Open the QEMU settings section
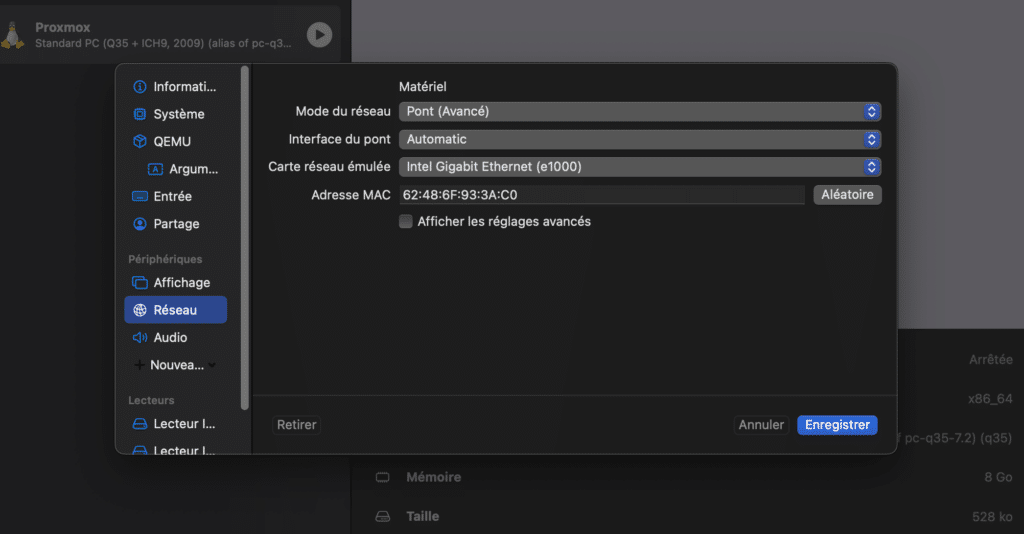 click(x=176, y=142)
